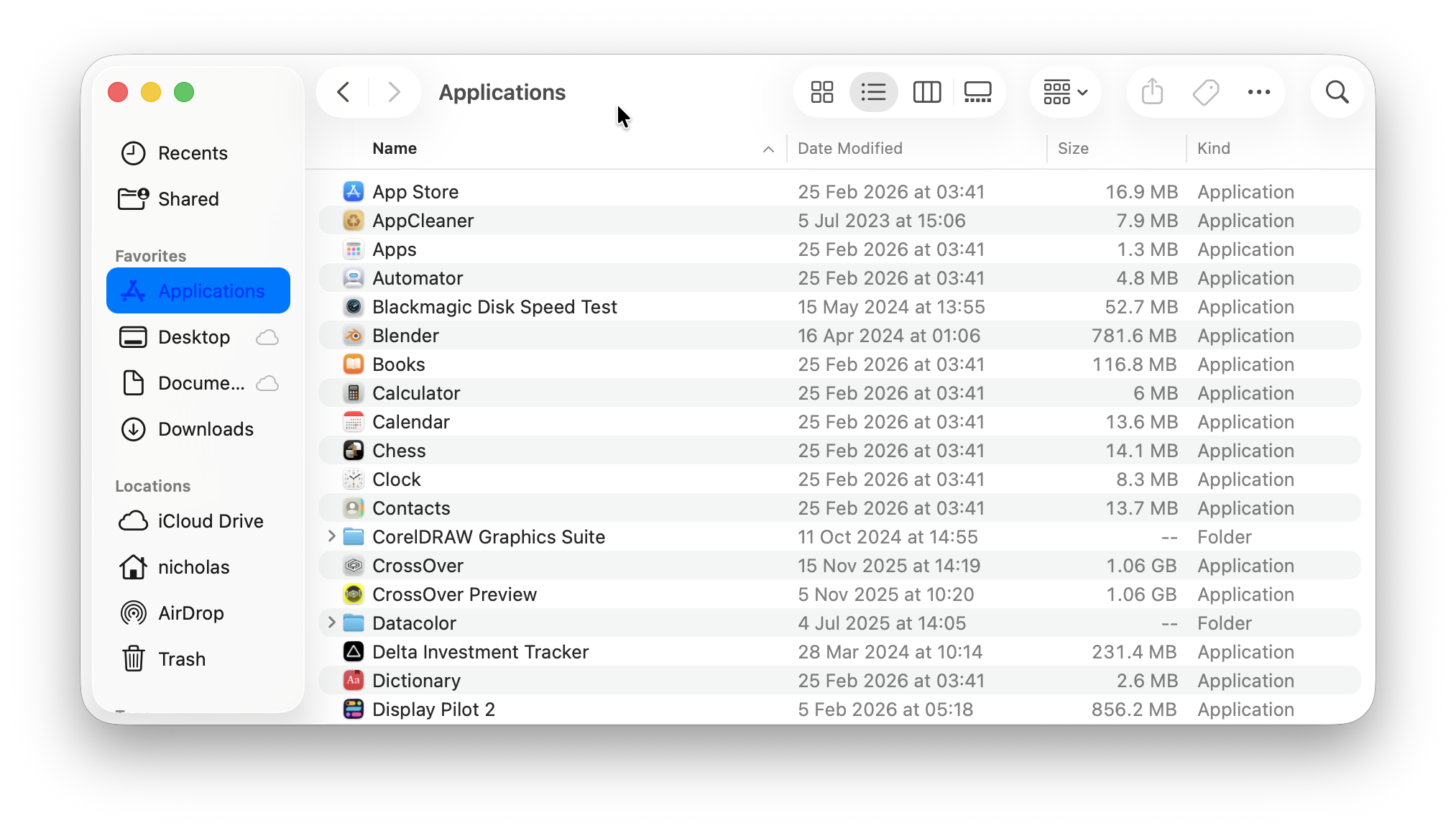Image resolution: width=1456 pixels, height=831 pixels.
Task: Sort by the Kind column header
Action: [1214, 148]
